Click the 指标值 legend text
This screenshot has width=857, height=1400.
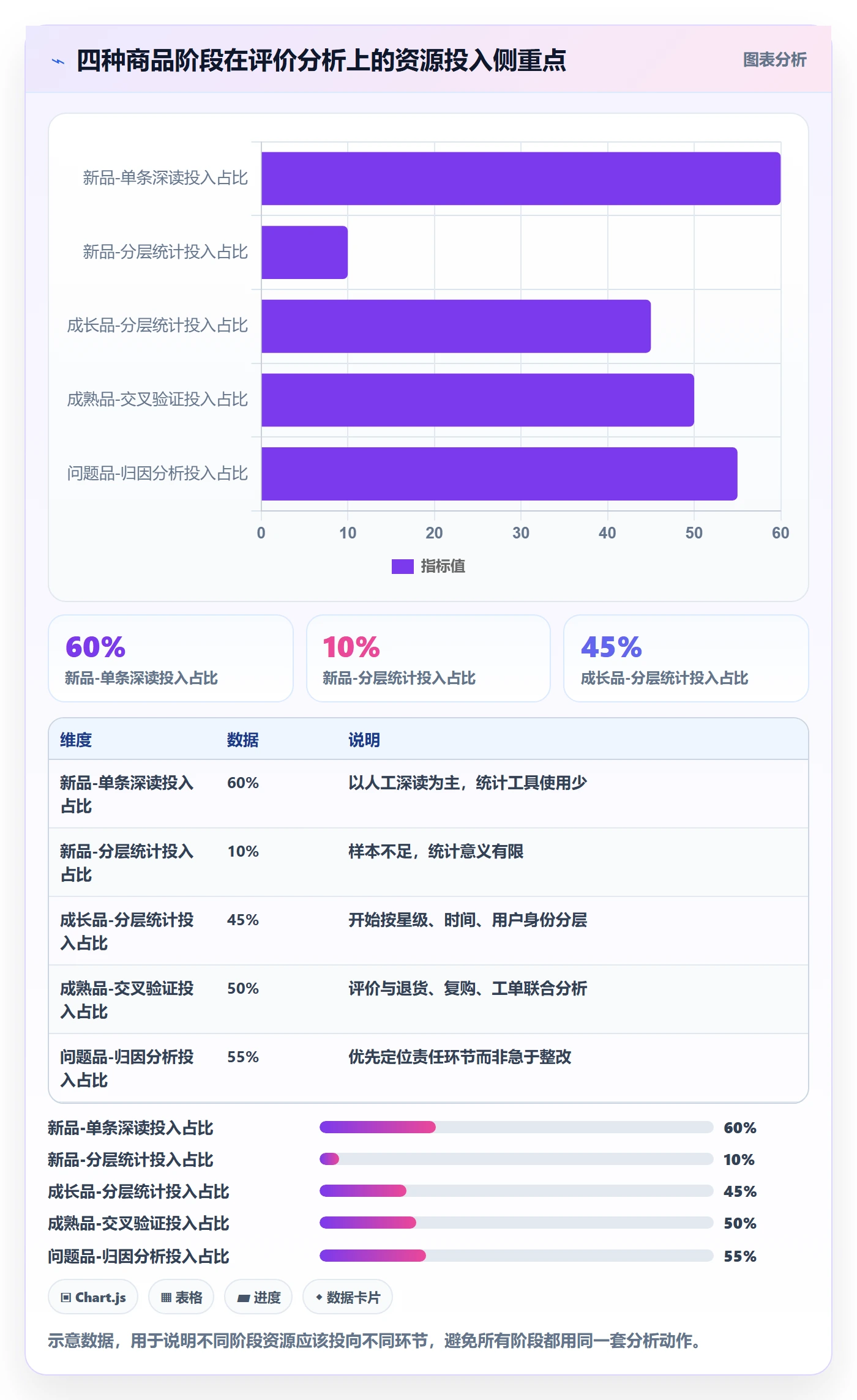443,567
